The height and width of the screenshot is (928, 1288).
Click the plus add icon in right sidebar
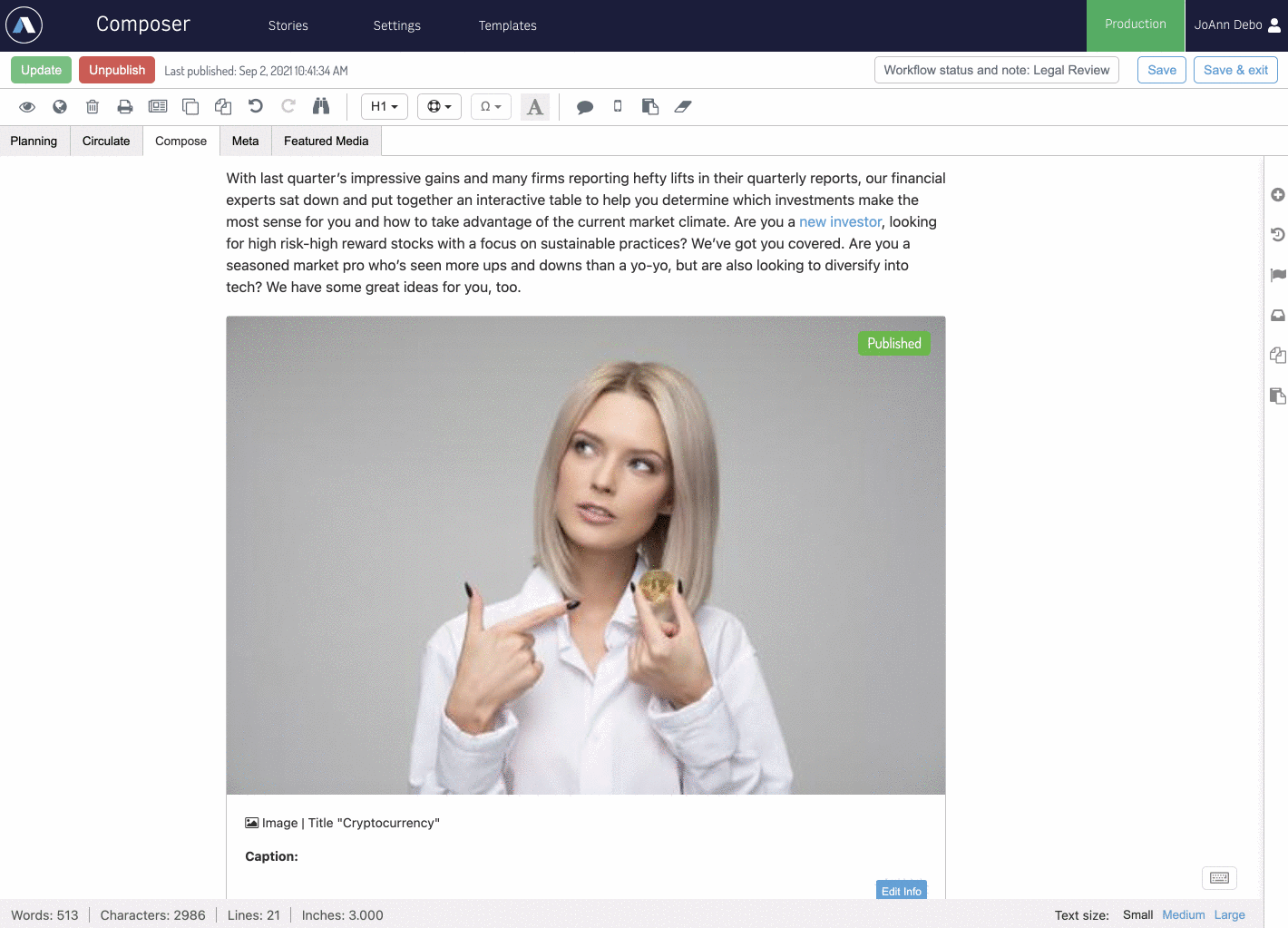pos(1278,195)
